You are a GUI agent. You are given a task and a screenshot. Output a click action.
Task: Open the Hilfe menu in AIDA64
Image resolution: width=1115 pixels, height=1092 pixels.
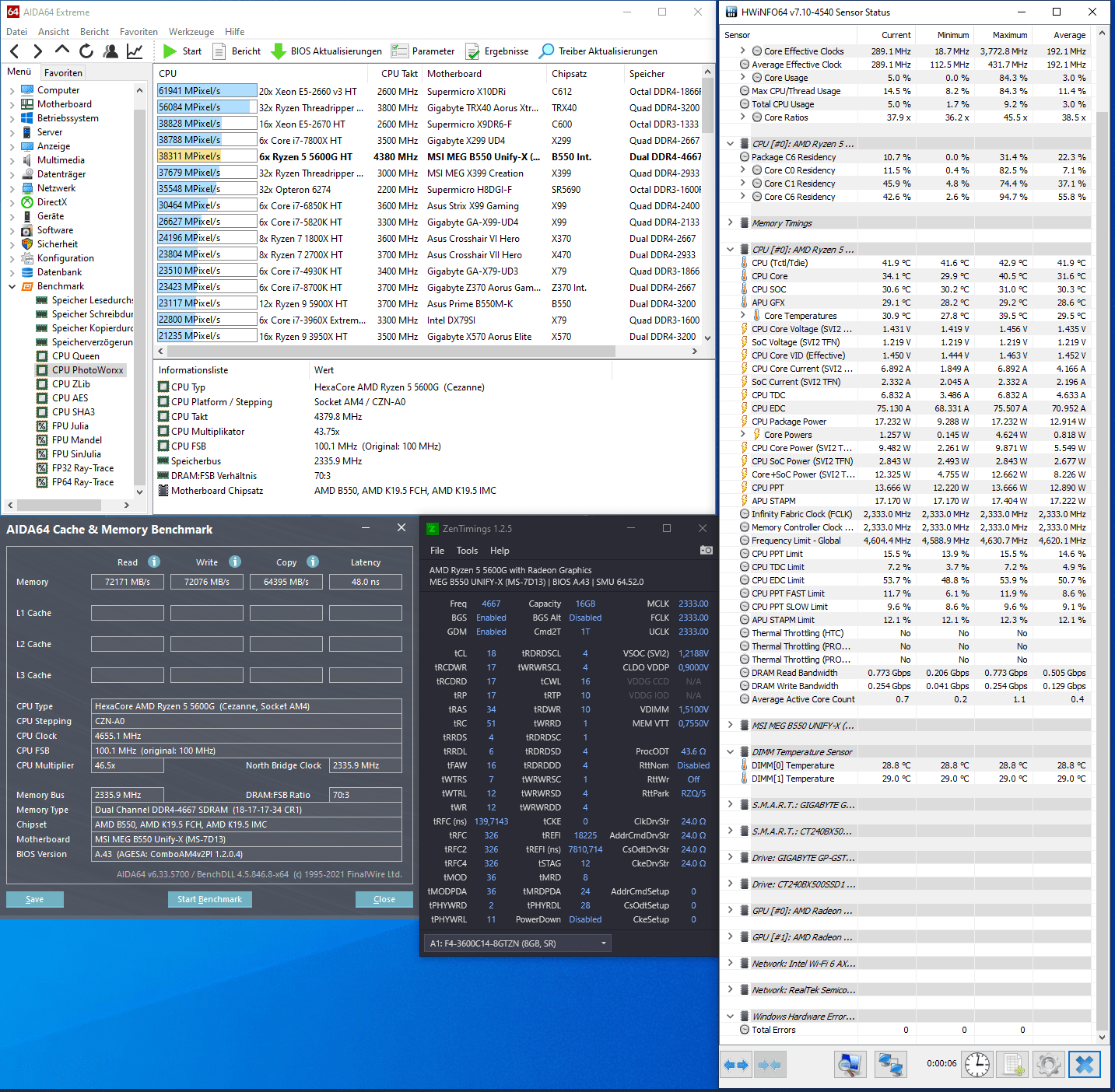coord(235,32)
